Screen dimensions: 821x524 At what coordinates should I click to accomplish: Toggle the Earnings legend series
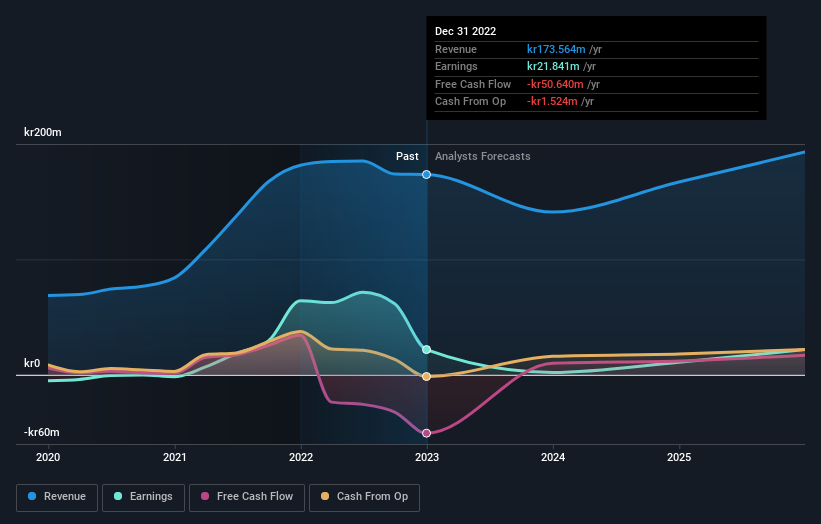click(x=143, y=497)
